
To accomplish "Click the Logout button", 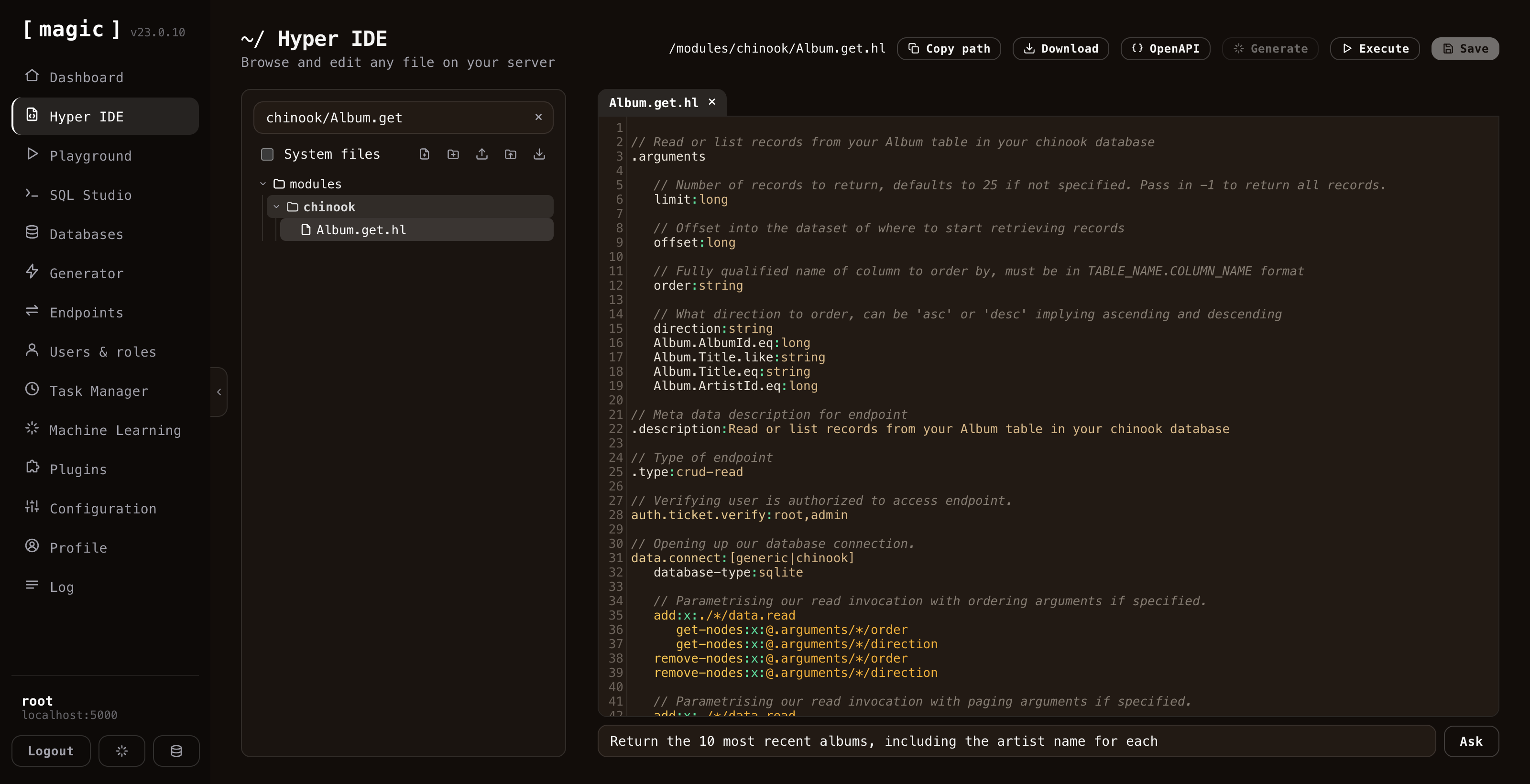I will (51, 751).
